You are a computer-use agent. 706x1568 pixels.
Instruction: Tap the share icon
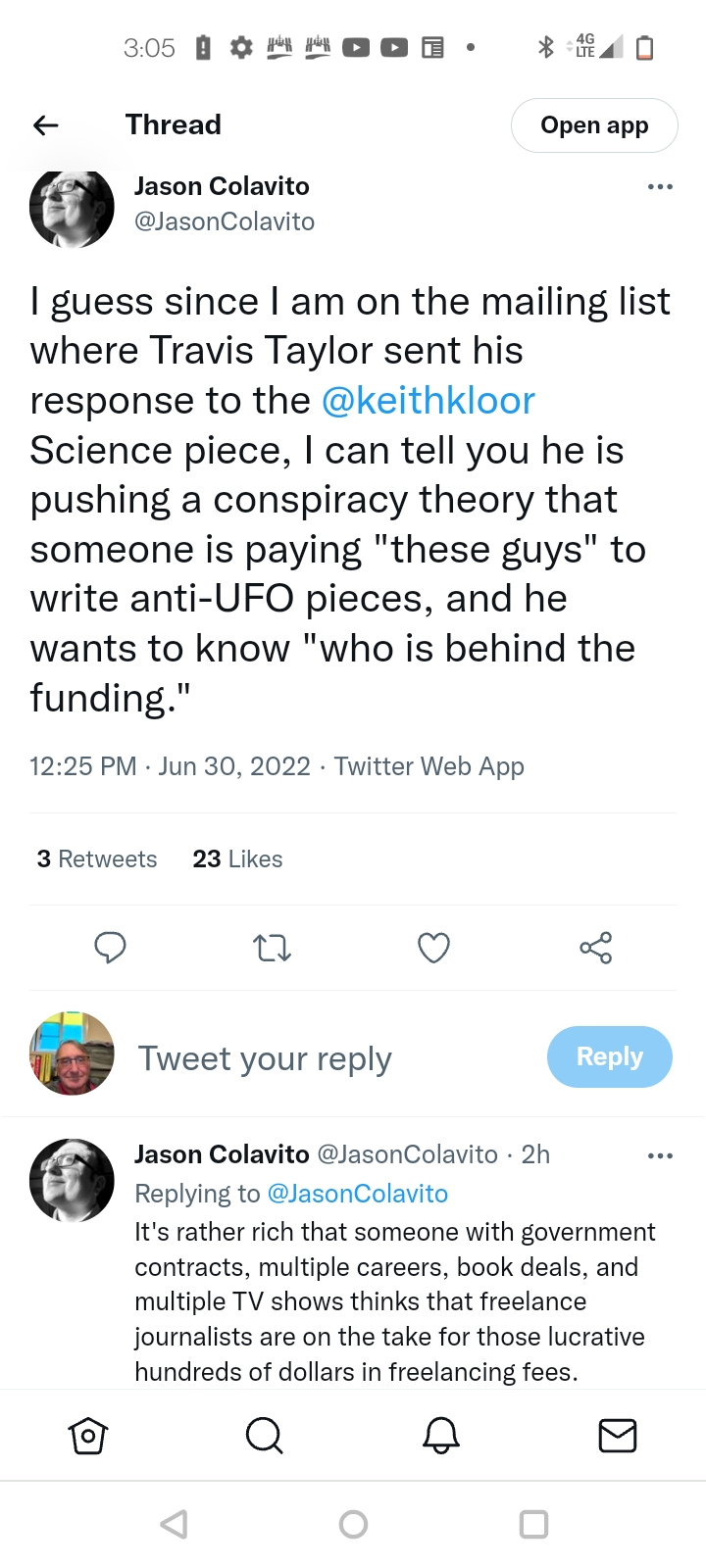click(595, 948)
